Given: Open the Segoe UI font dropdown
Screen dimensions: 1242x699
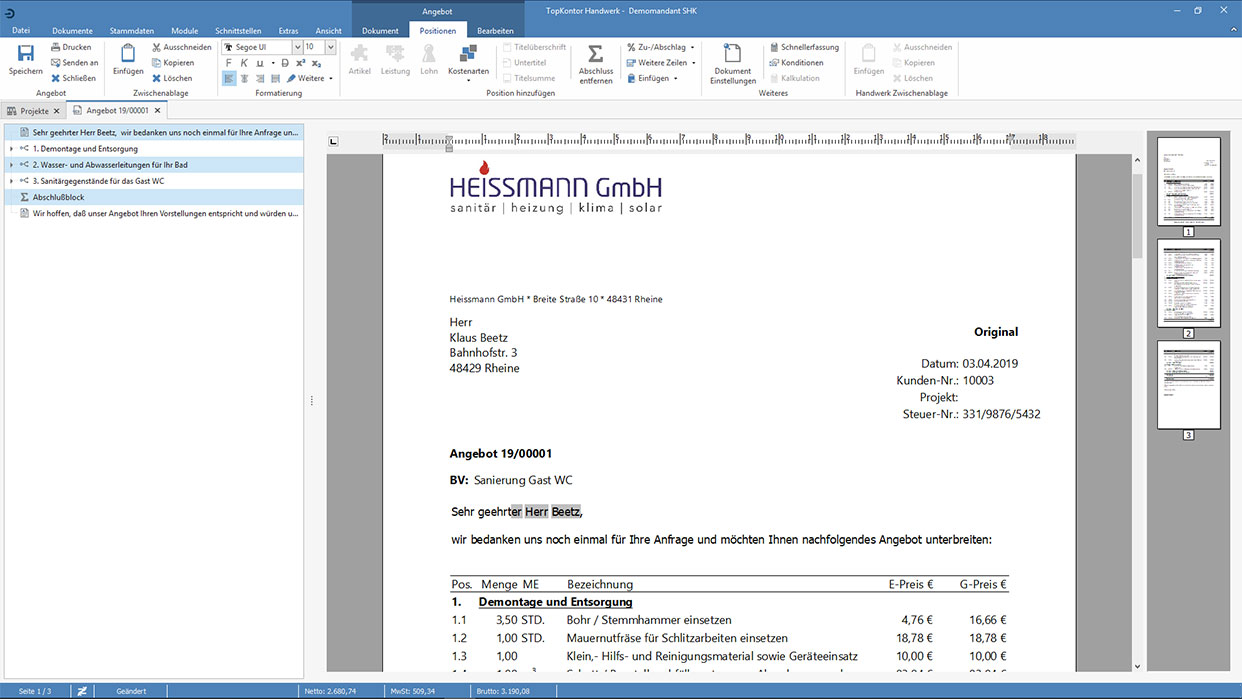Looking at the screenshot, I should (x=297, y=47).
